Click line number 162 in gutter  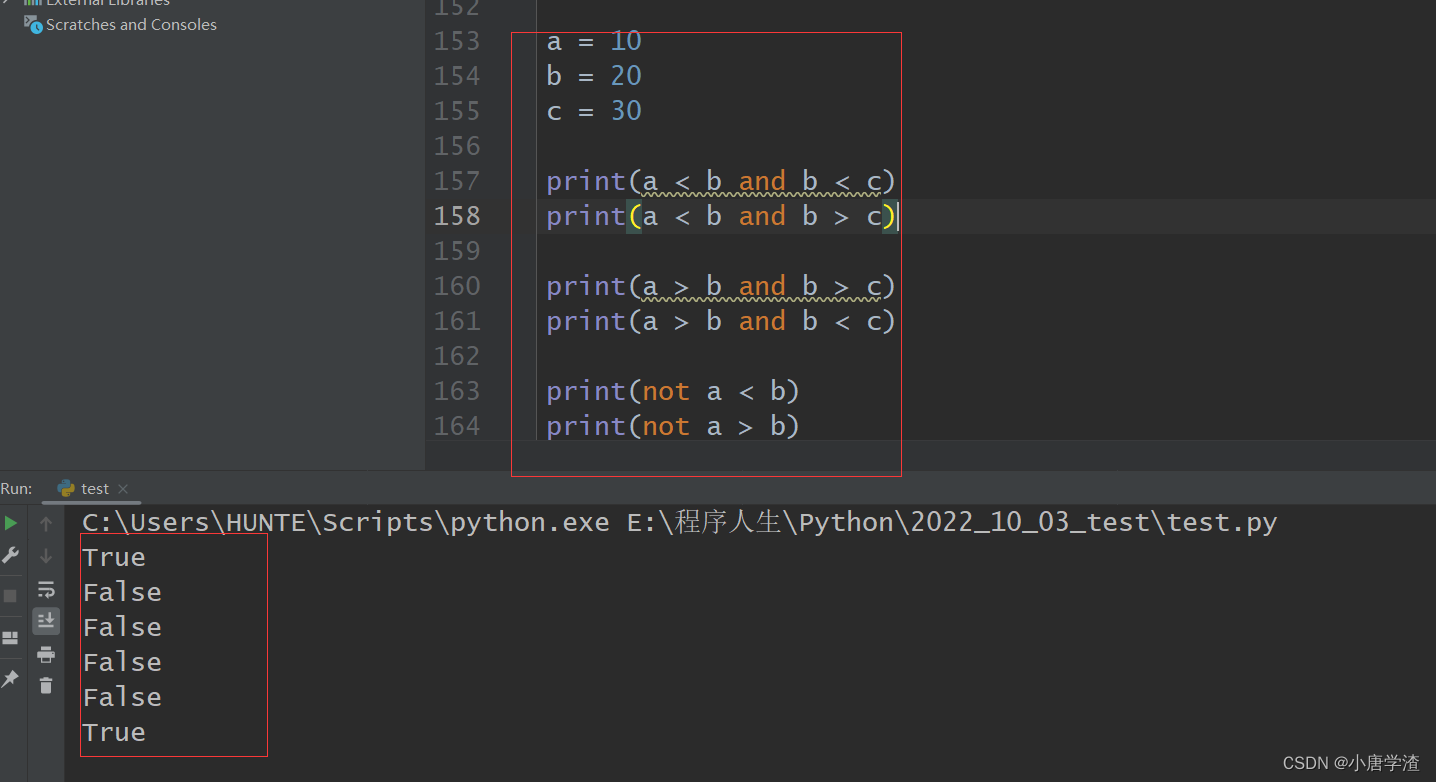pos(457,356)
